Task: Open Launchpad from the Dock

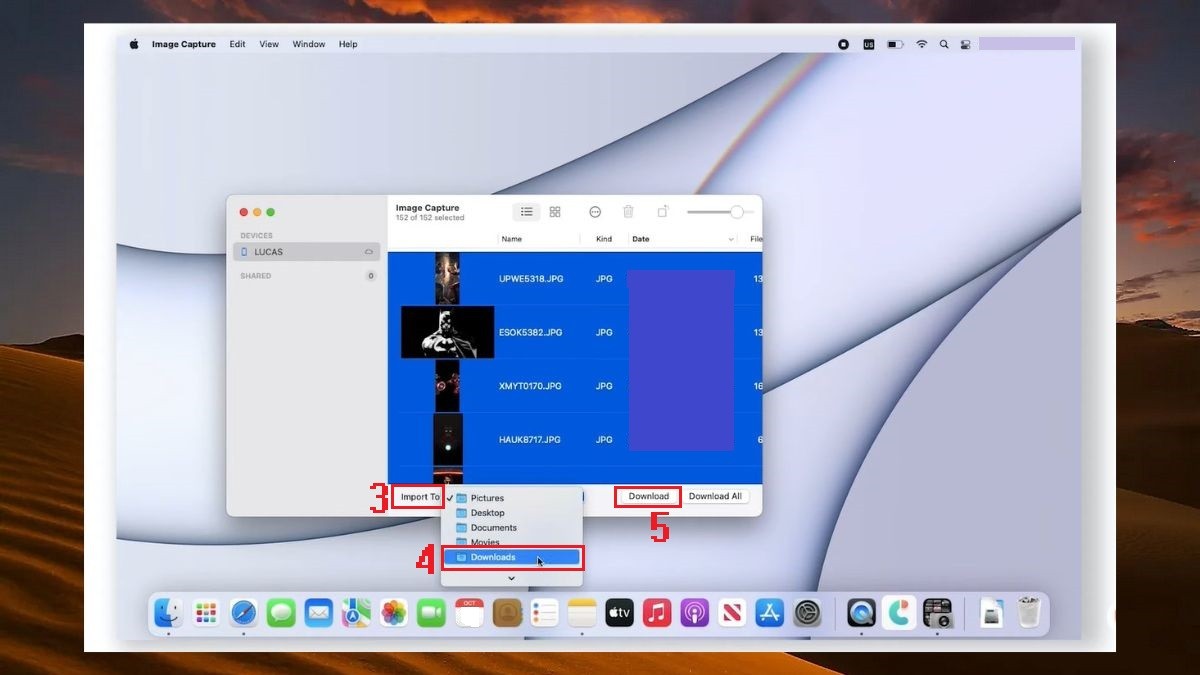Action: [206, 612]
